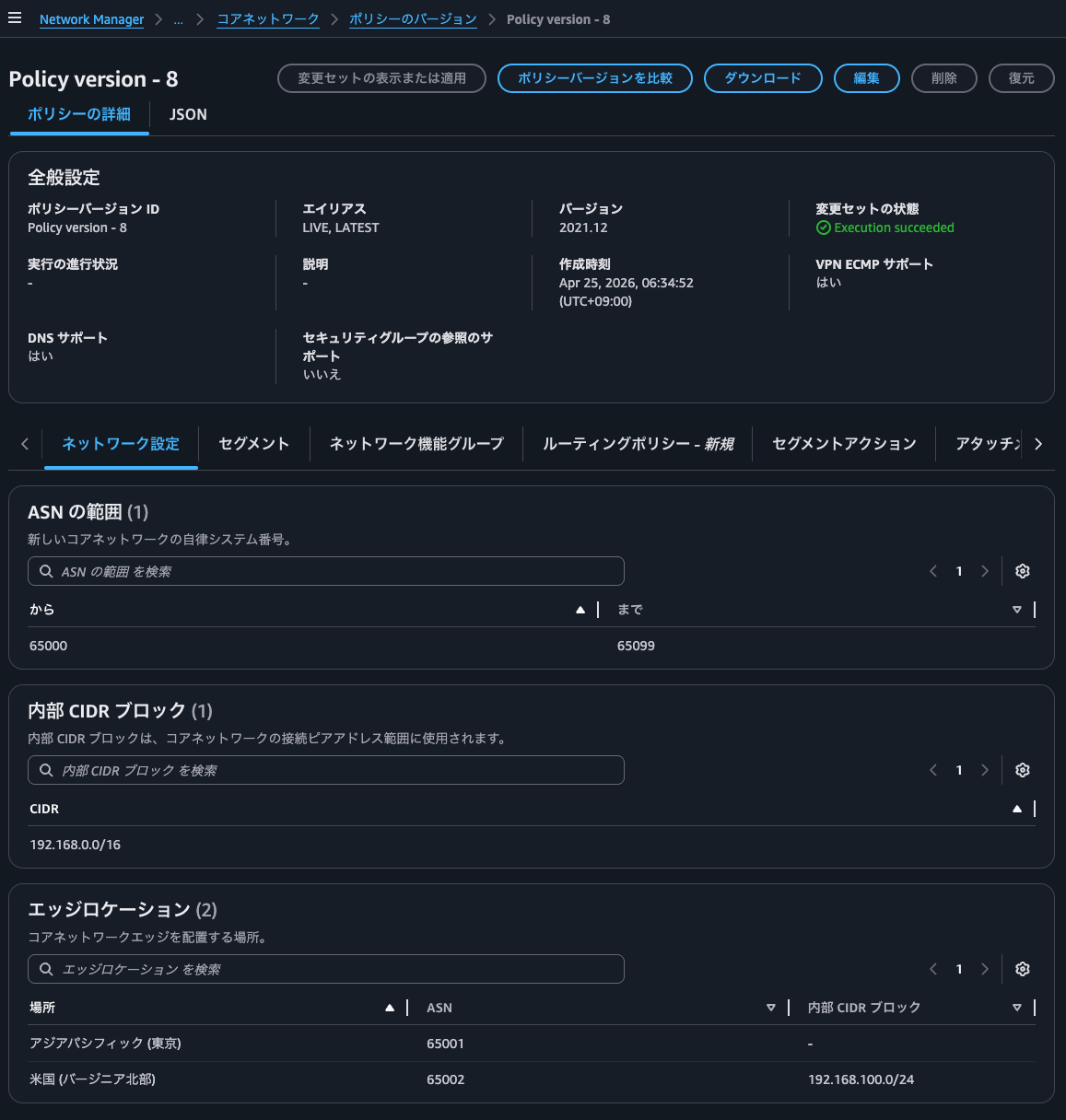Toggle sort direction on the CIDR column
The height and width of the screenshot is (1120, 1066).
(1016, 809)
